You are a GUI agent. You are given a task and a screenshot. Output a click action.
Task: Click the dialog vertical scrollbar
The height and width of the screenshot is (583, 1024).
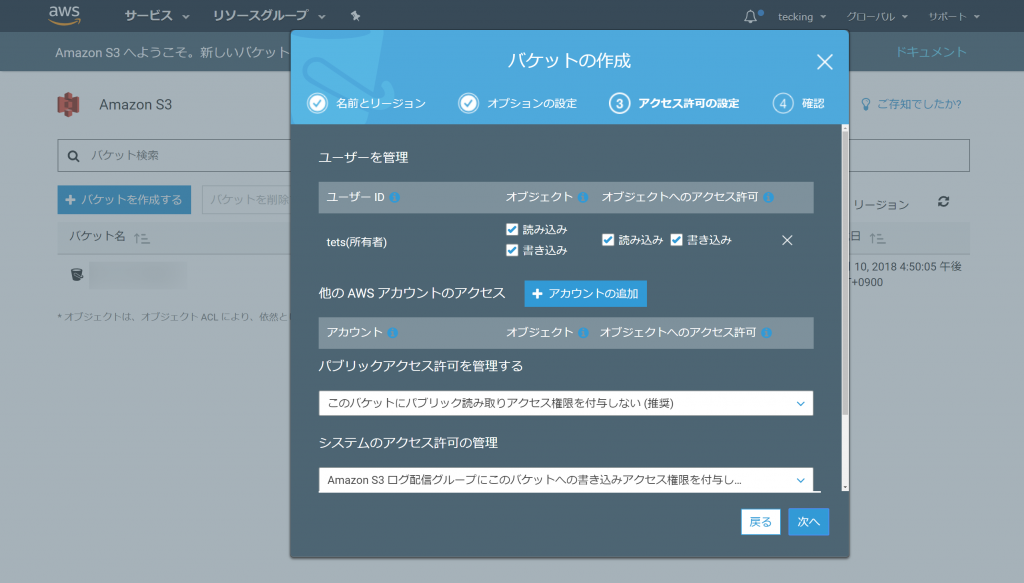(x=845, y=274)
